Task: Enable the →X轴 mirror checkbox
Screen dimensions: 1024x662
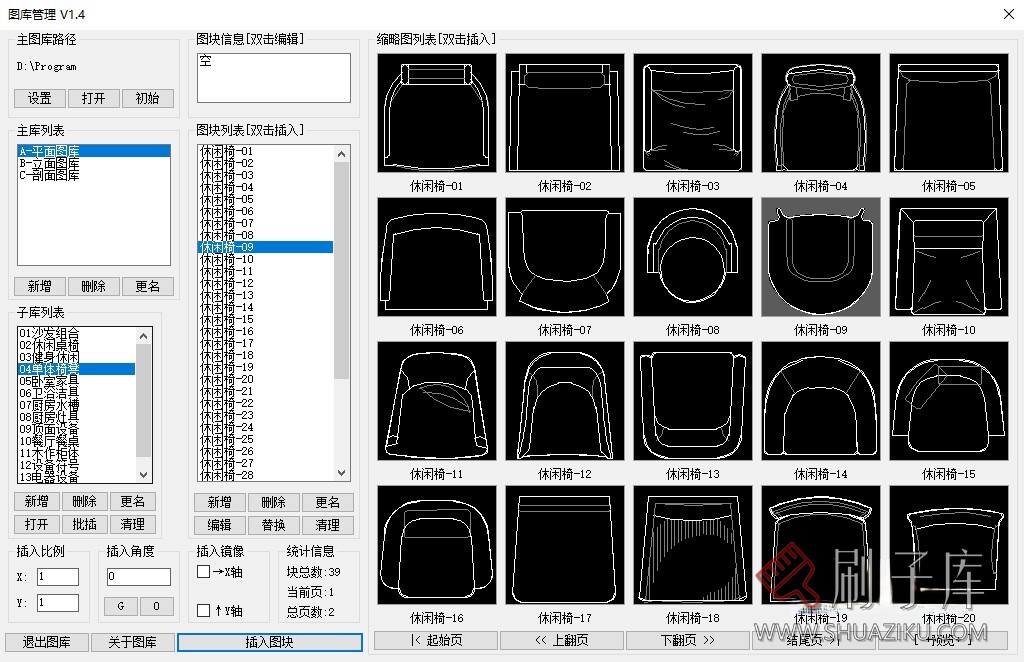Action: (x=202, y=571)
